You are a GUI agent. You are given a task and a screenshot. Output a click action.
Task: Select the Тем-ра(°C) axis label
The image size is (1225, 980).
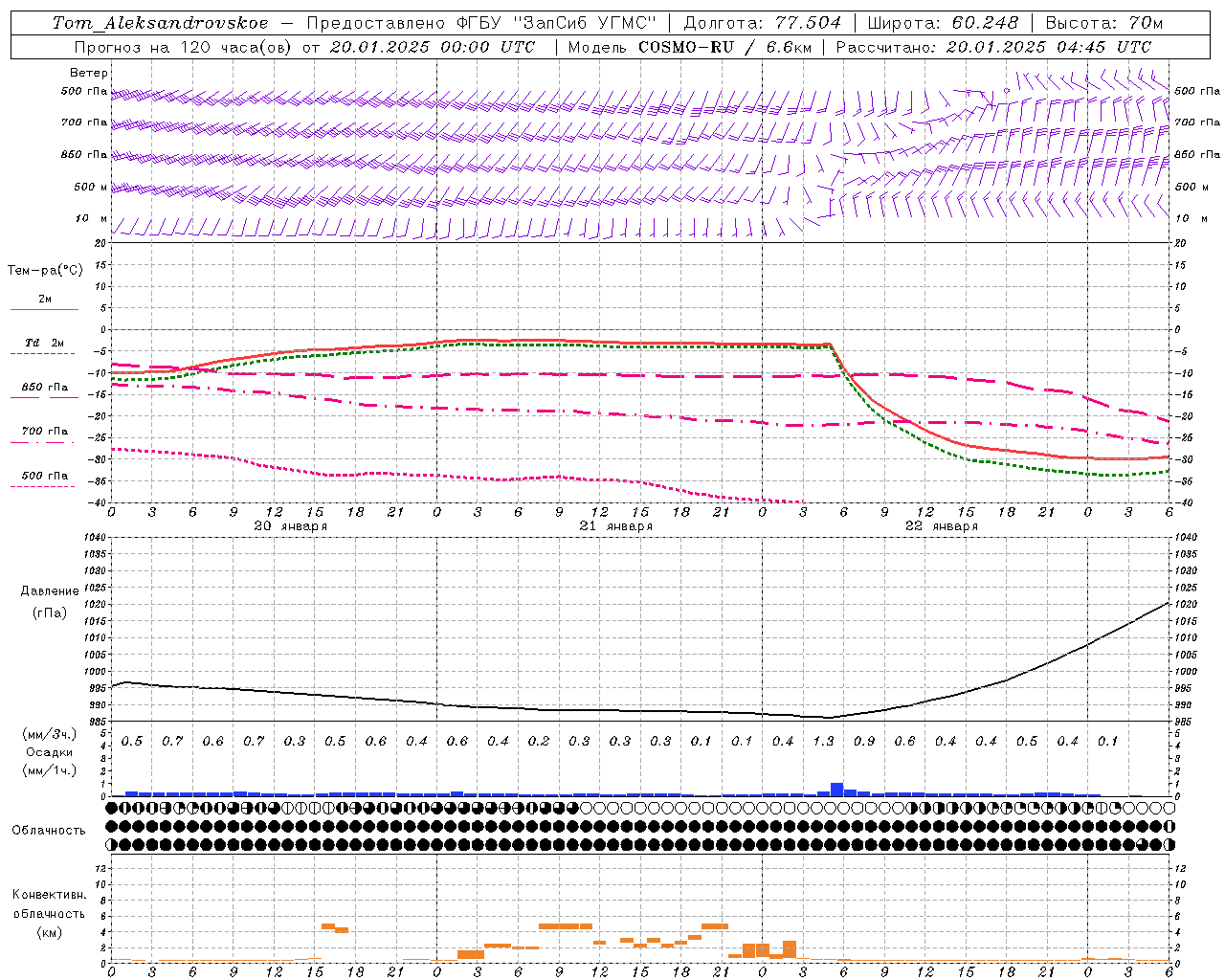click(x=45, y=271)
